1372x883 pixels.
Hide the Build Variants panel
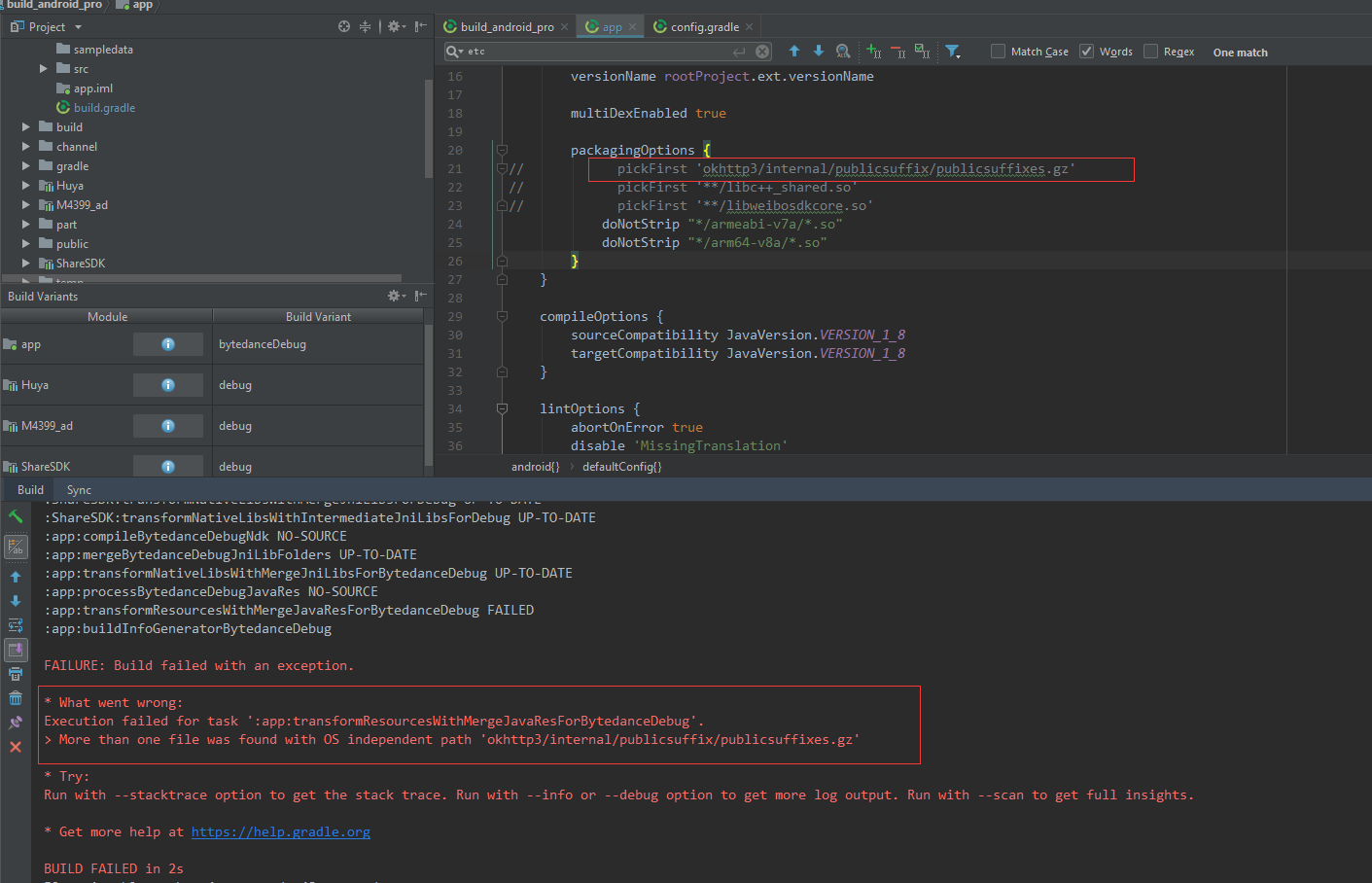pyautogui.click(x=421, y=296)
